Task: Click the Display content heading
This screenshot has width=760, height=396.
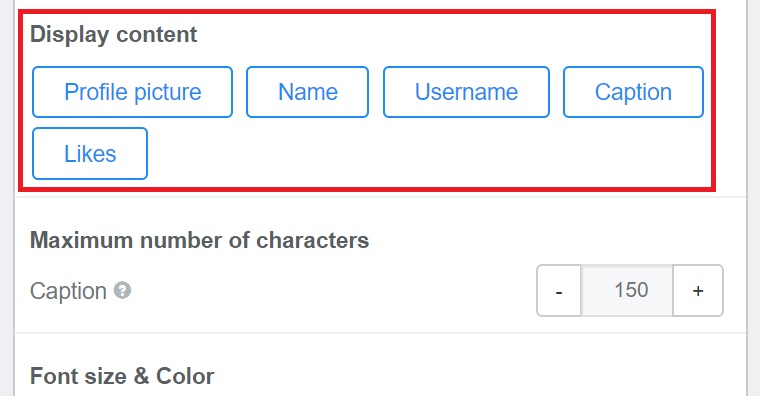Action: pos(113,35)
